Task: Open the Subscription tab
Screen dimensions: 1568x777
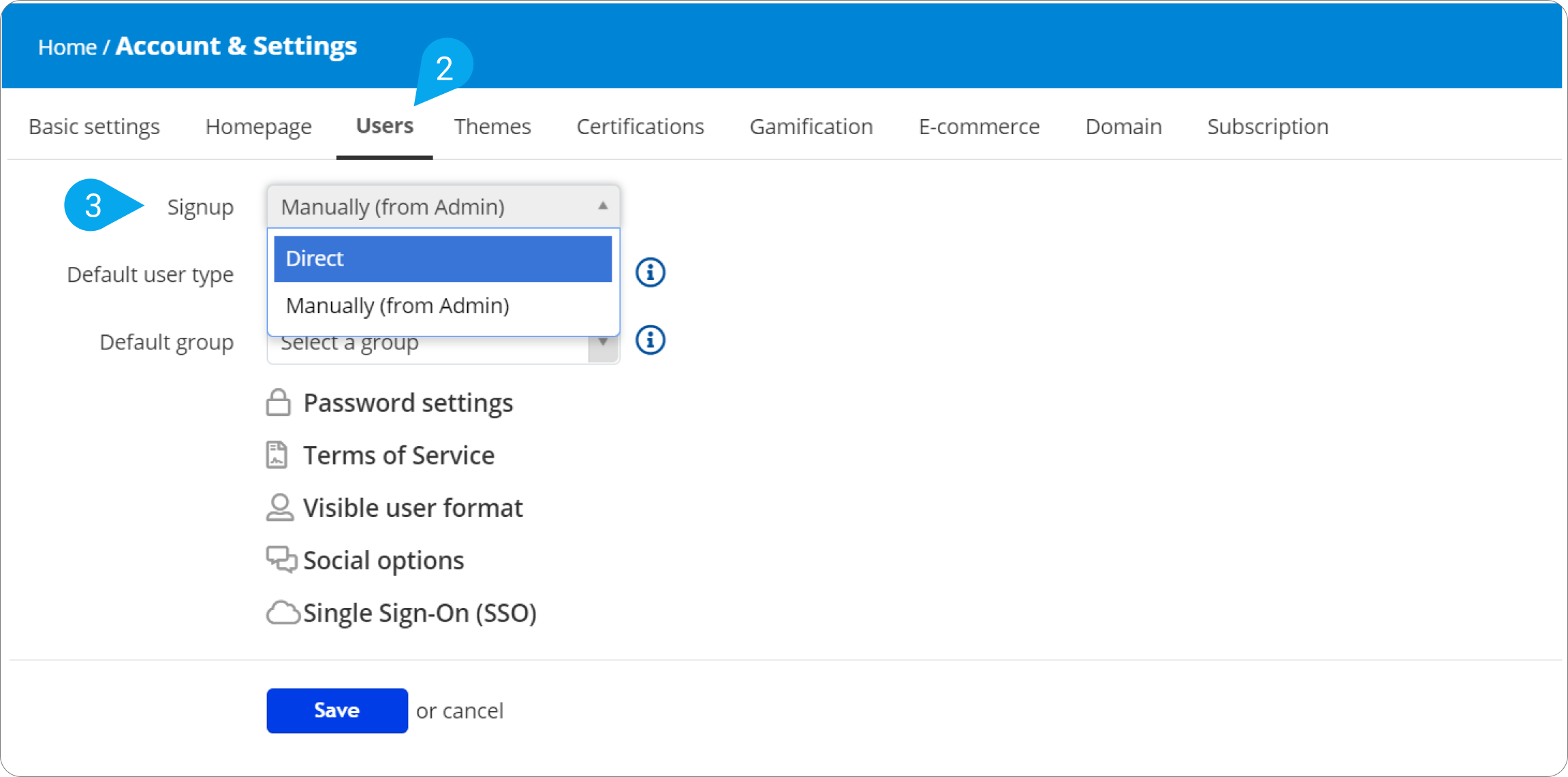Action: click(x=1268, y=127)
